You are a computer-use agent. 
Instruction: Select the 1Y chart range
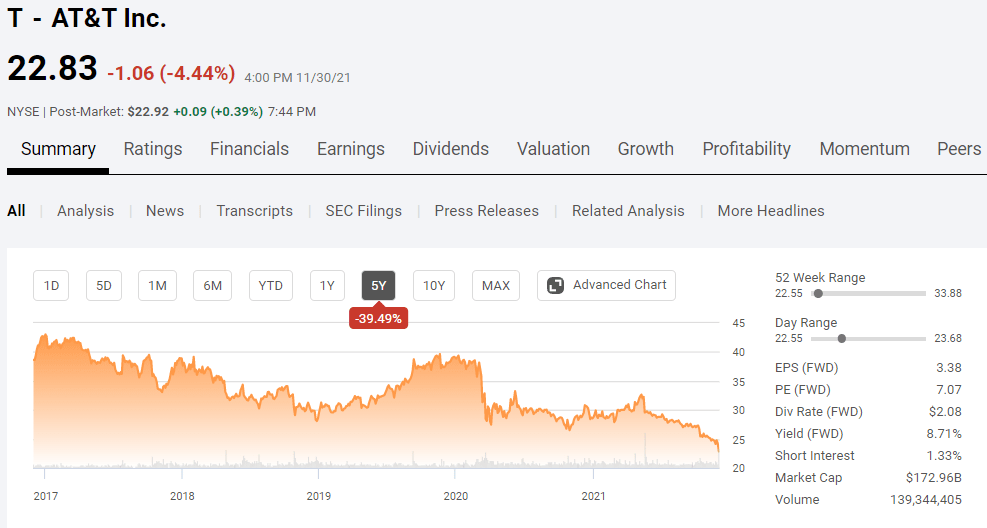[327, 286]
